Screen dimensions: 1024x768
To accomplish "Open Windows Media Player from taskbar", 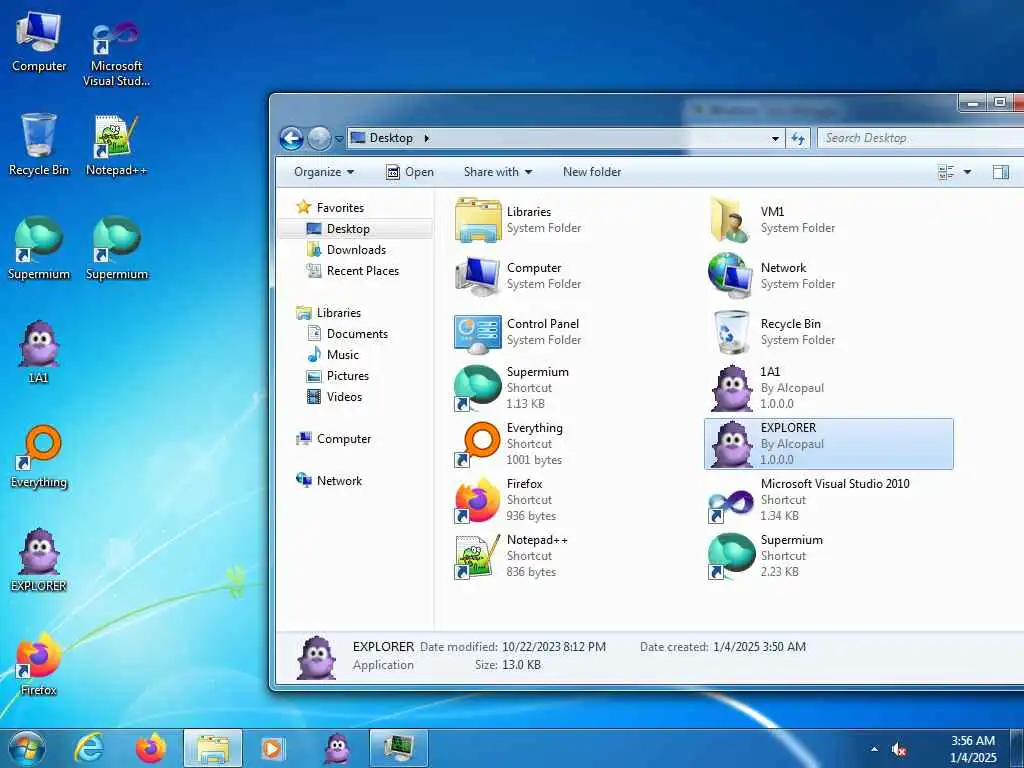I will (x=272, y=748).
